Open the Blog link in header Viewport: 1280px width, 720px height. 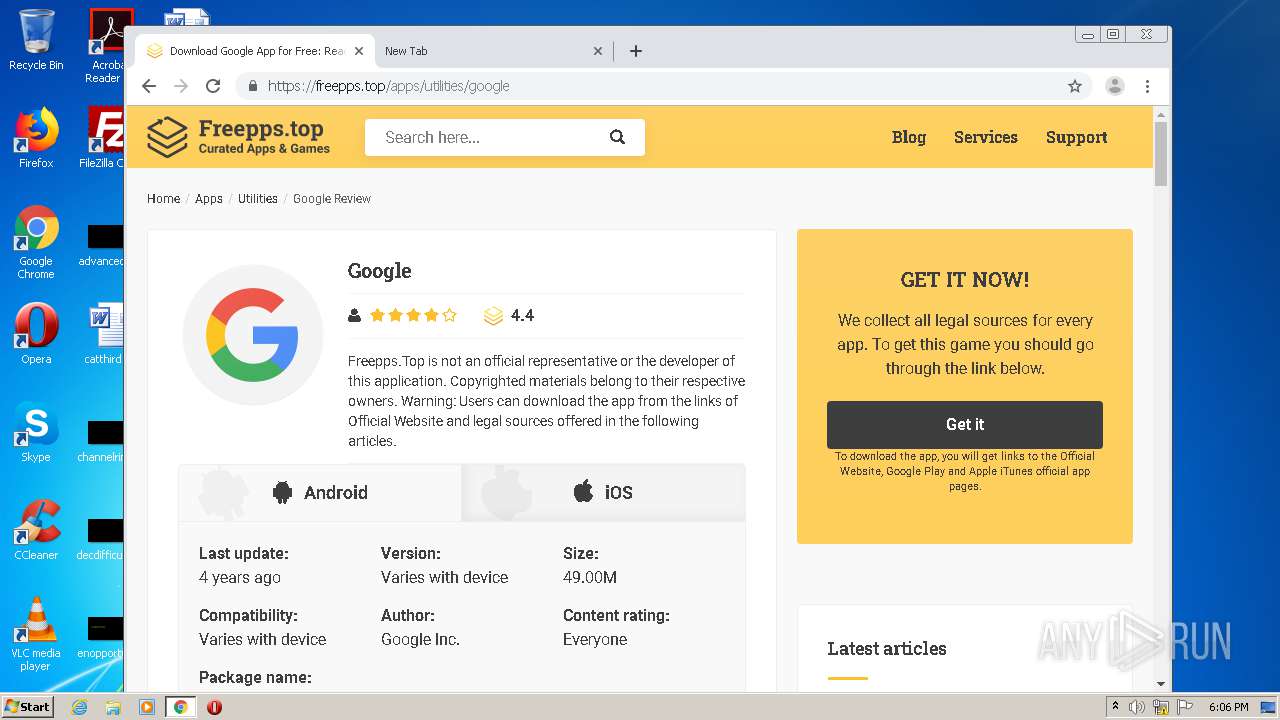tap(908, 137)
